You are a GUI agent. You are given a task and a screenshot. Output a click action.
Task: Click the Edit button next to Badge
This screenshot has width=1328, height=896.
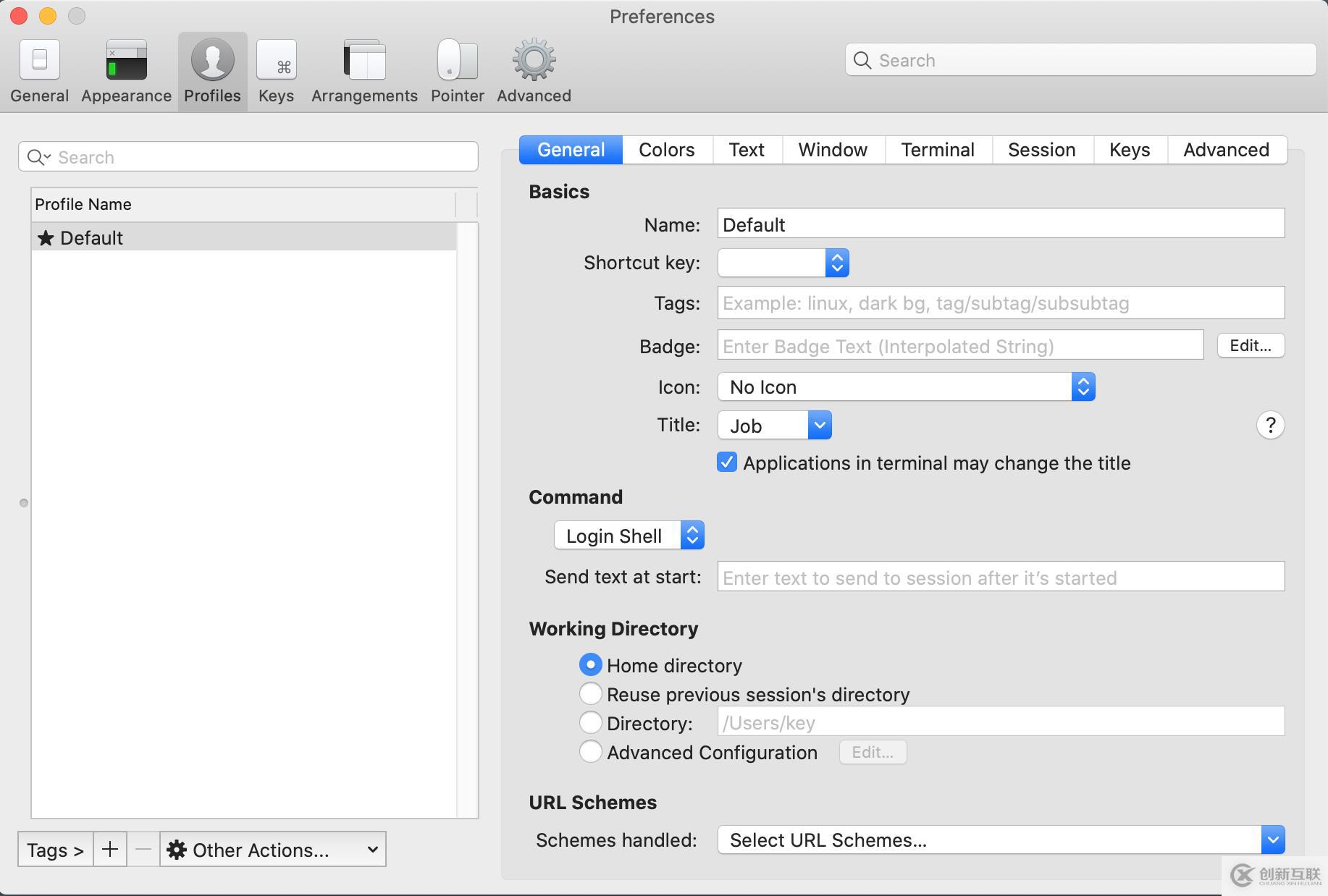(x=1250, y=345)
